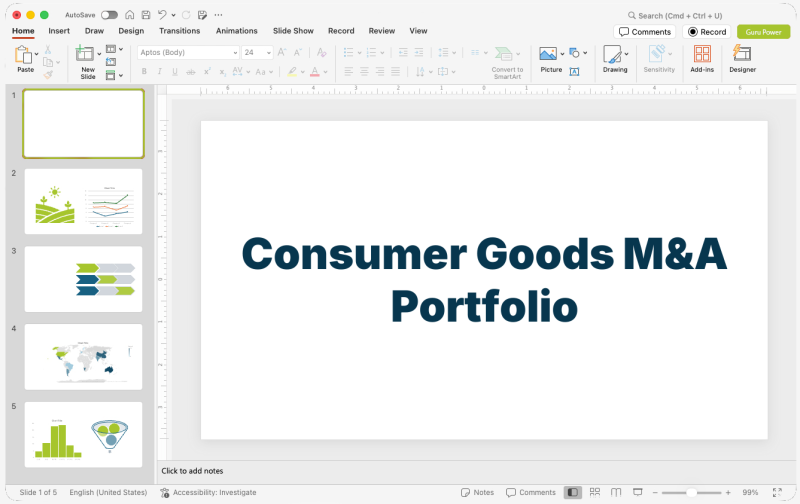Apply subscript formatting

[222, 72]
